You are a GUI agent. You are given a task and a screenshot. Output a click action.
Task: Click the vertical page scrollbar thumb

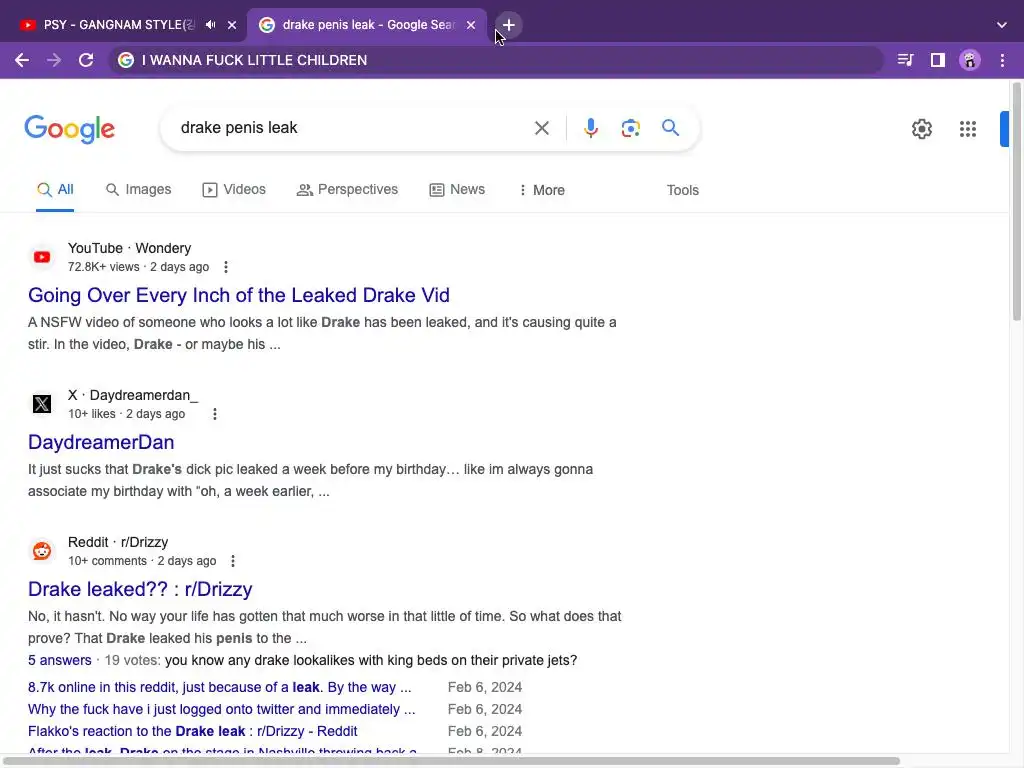tap(1016, 202)
